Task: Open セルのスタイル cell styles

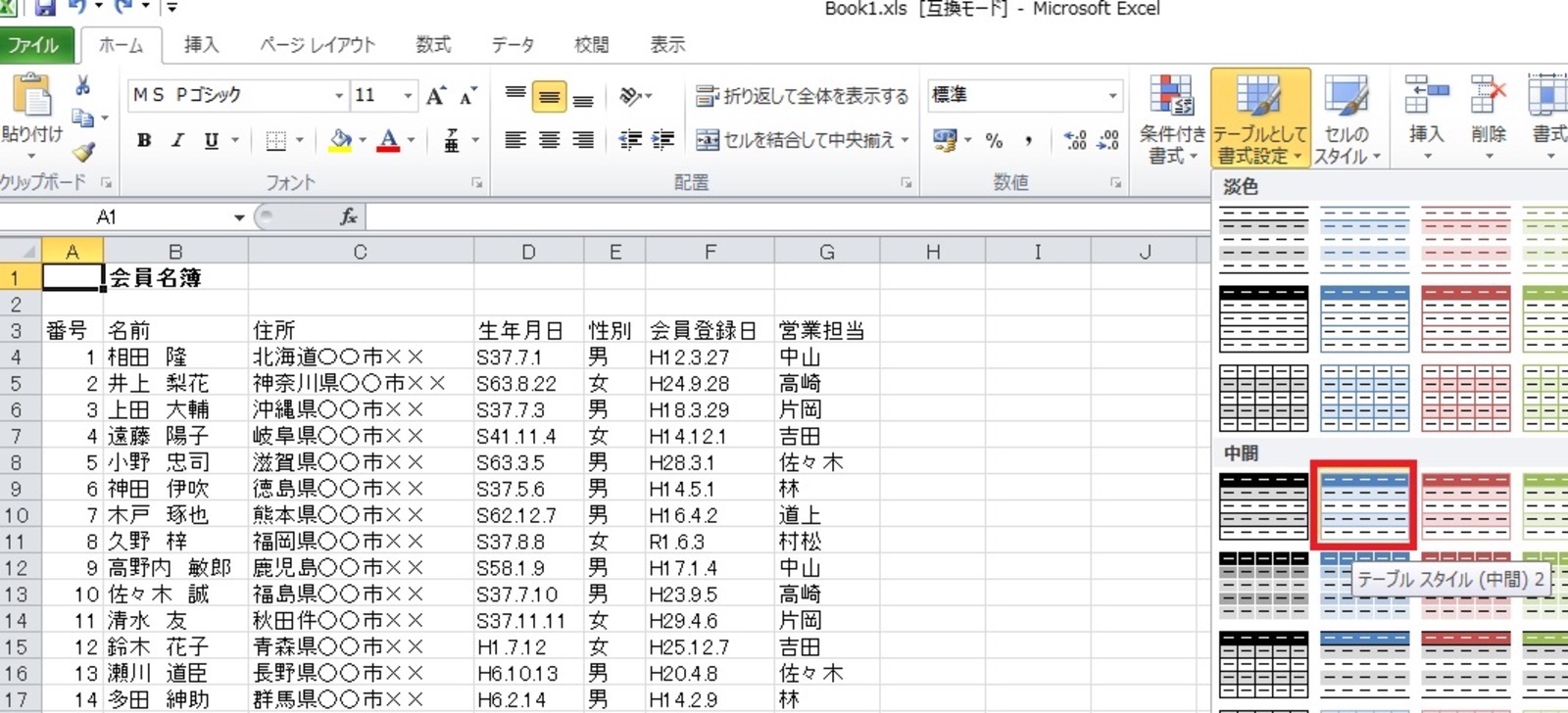Action: pos(1347,119)
